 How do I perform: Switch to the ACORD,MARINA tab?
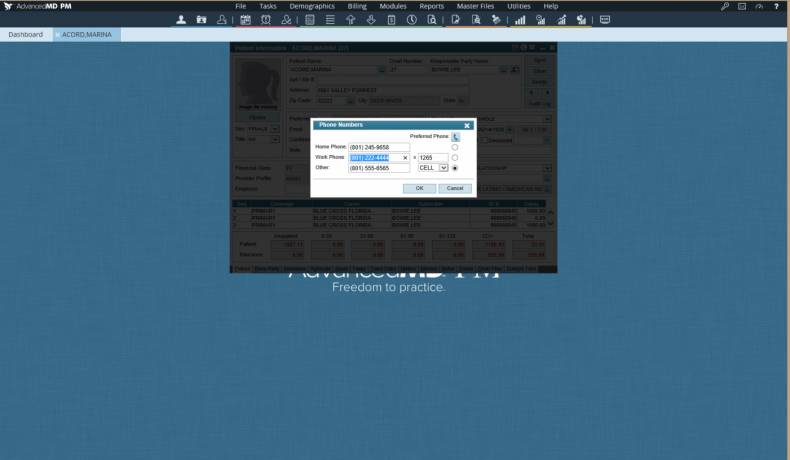pos(87,34)
